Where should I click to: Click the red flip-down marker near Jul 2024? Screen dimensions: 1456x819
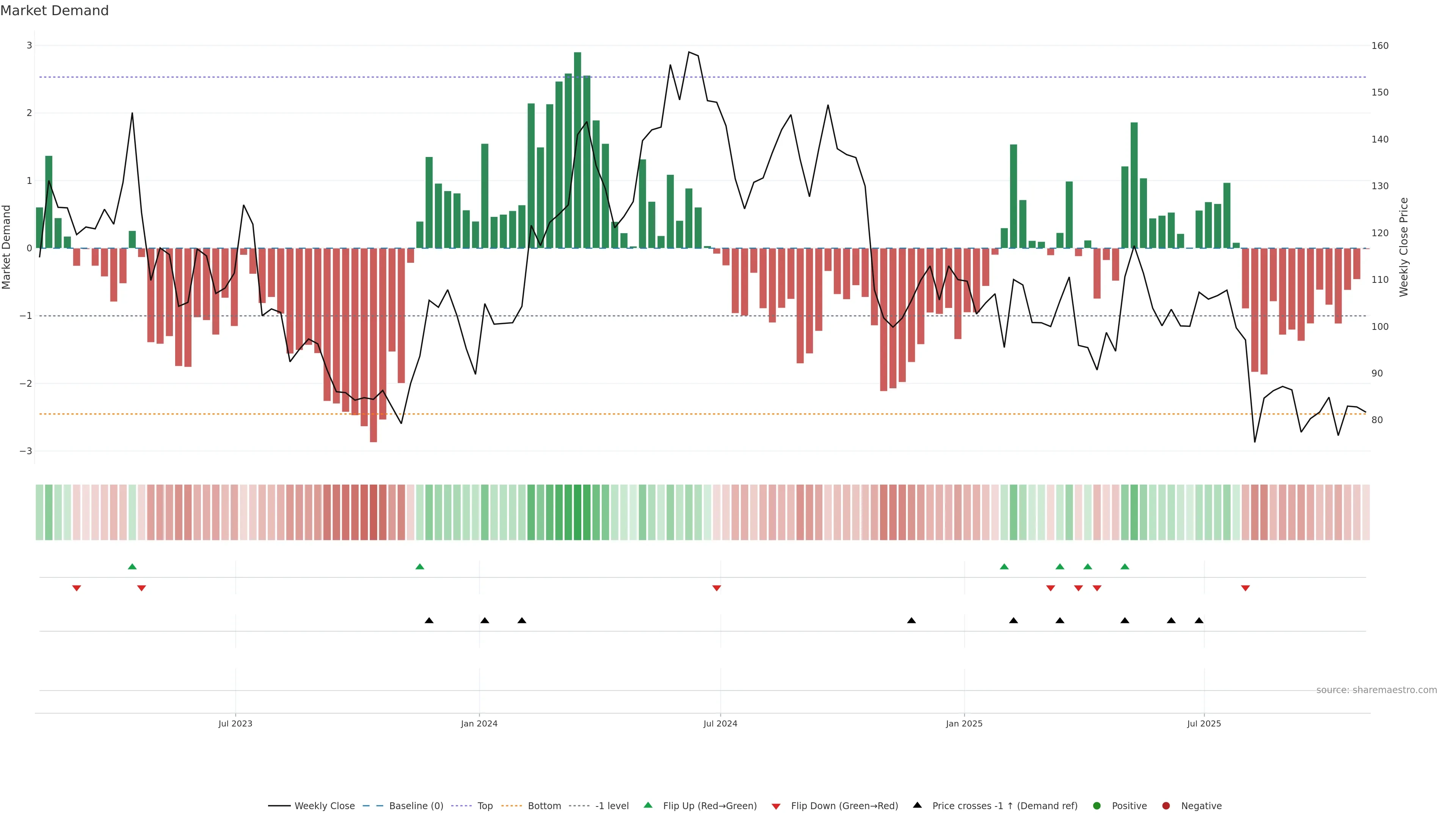pos(717,588)
